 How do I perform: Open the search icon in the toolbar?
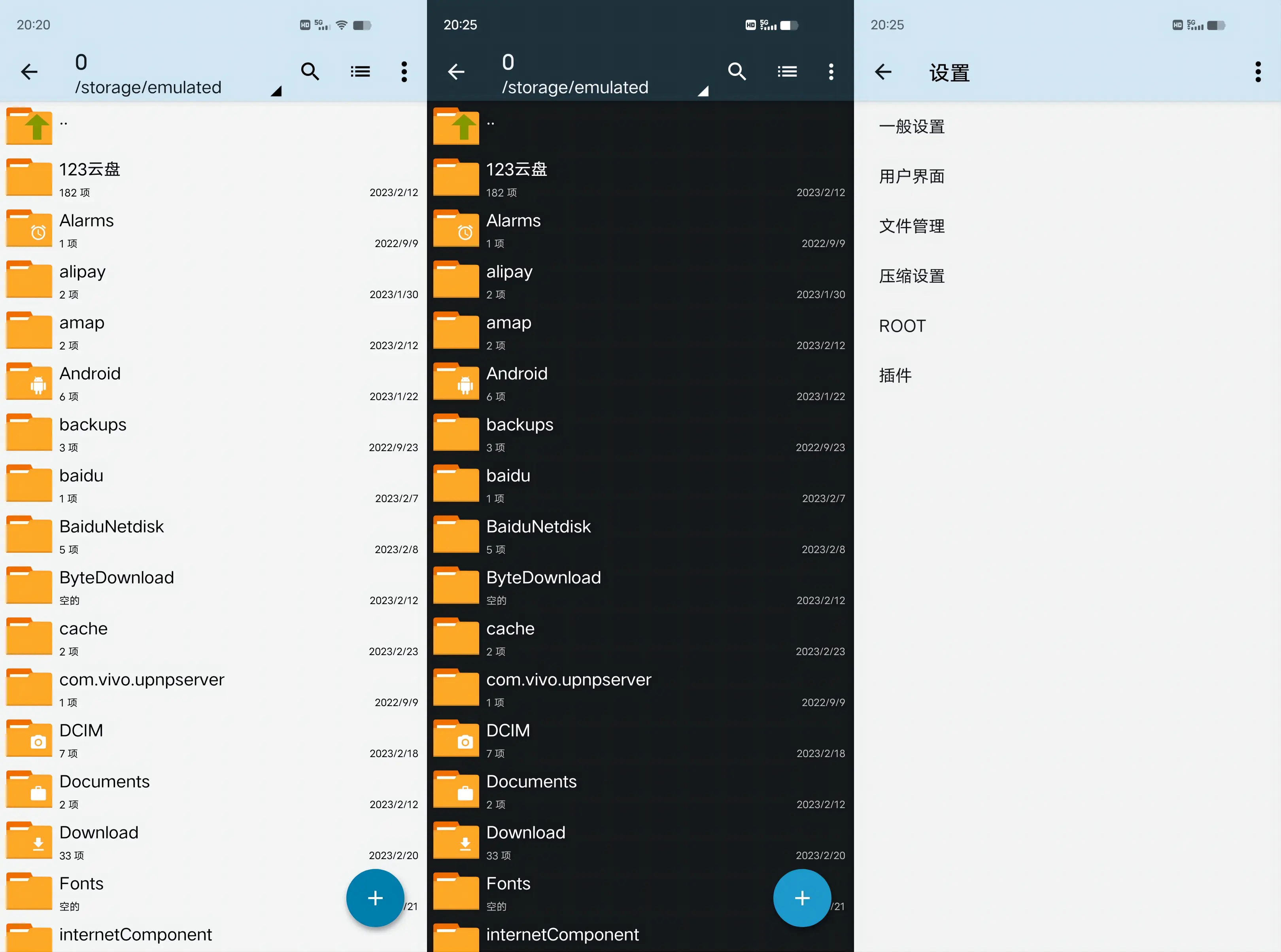[x=311, y=72]
